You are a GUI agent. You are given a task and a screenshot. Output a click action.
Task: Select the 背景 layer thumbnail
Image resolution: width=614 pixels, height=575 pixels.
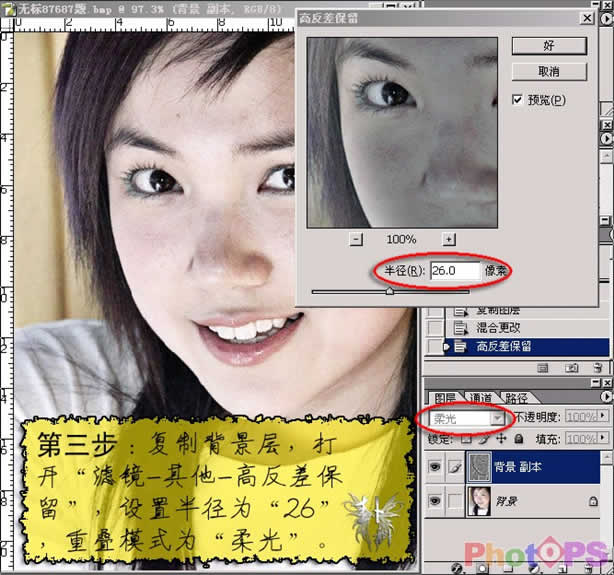[479, 501]
